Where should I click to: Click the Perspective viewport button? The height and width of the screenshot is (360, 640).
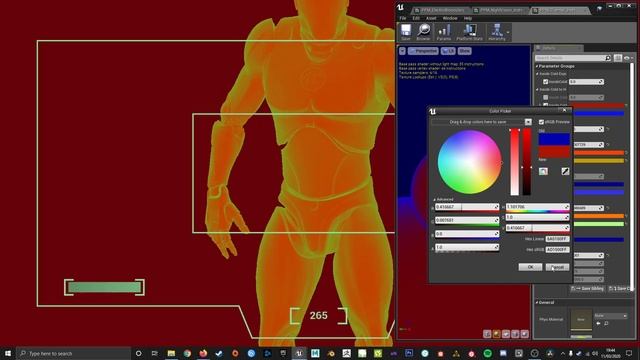pyautogui.click(x=423, y=51)
